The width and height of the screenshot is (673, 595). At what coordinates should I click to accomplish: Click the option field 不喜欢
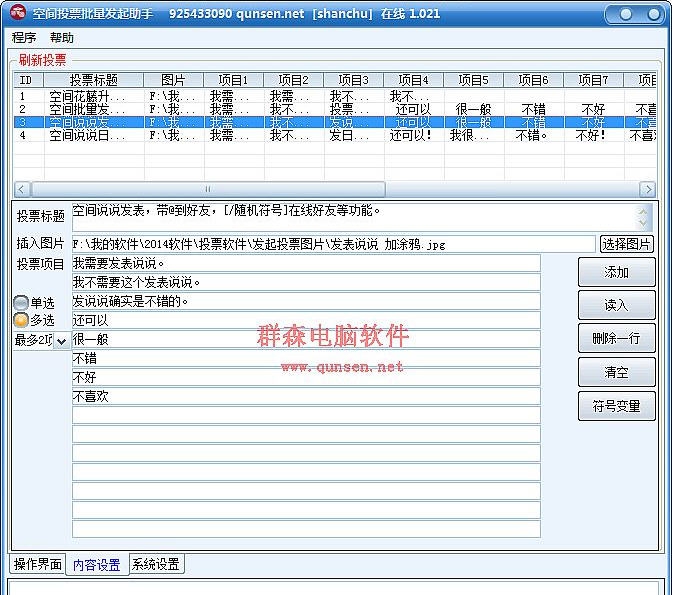point(306,396)
